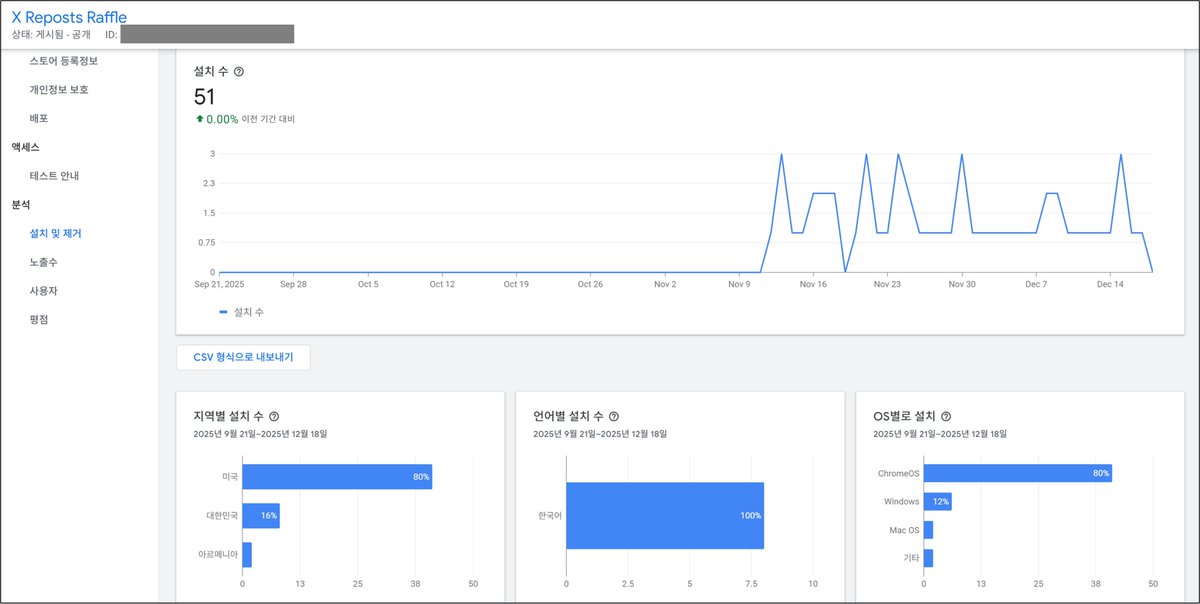Open 노출수 analytics page
Viewport: 1200px width, 604px height.
(x=44, y=262)
